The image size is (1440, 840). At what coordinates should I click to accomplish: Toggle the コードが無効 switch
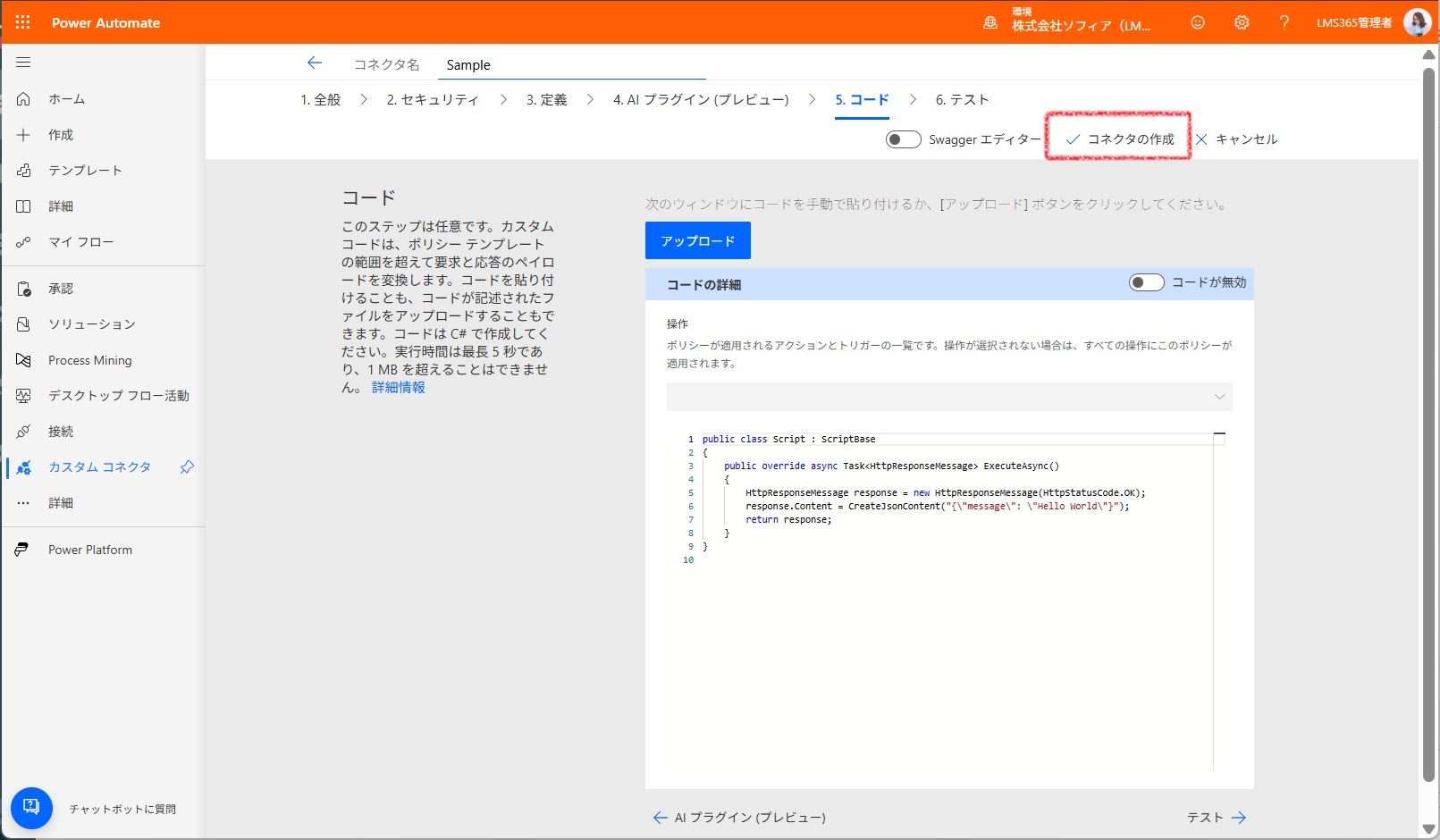pyautogui.click(x=1147, y=282)
